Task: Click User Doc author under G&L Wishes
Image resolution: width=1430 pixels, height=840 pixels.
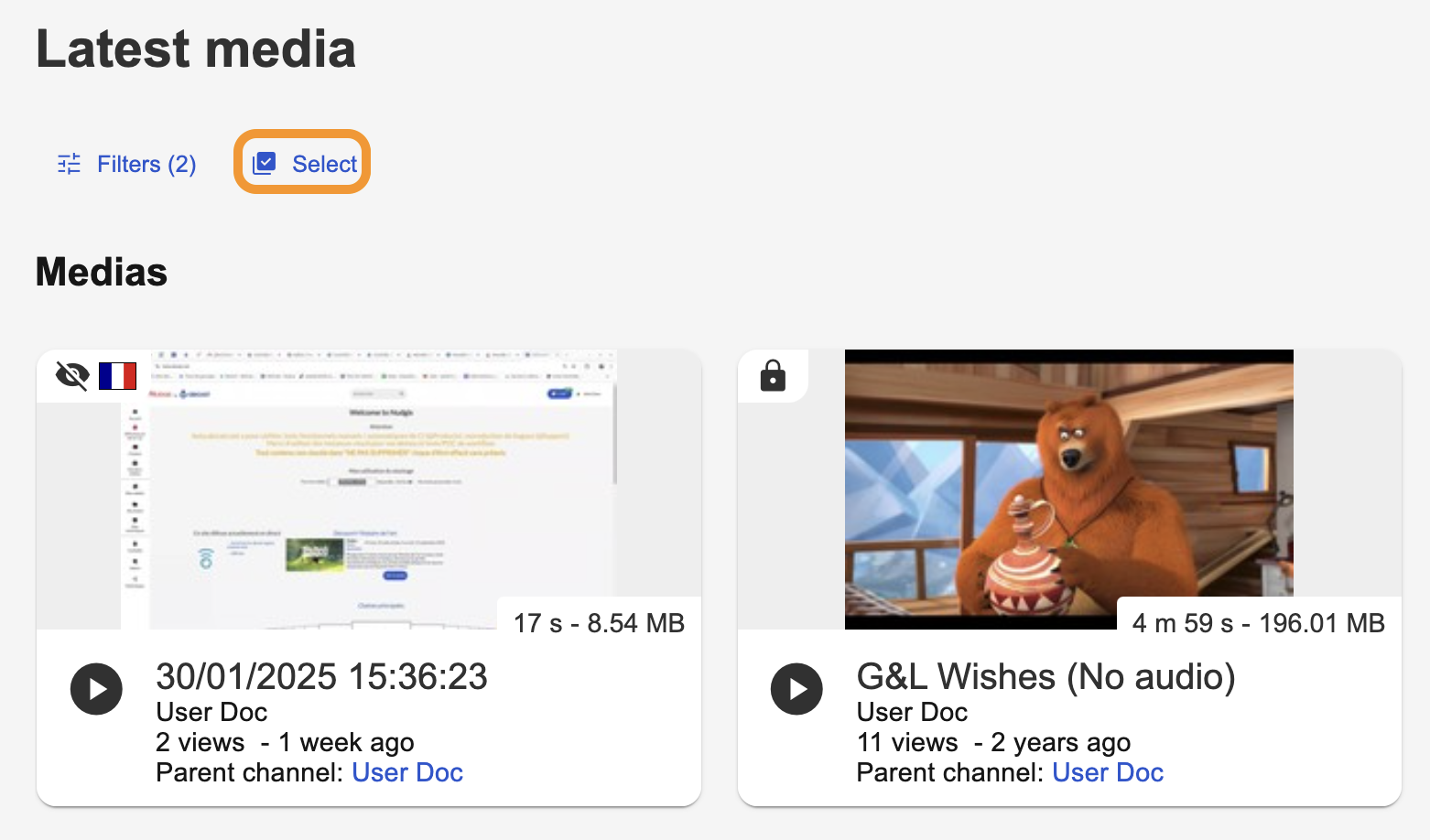Action: click(x=912, y=712)
